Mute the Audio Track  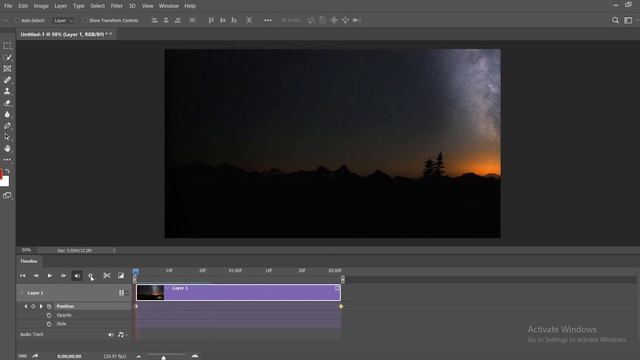pos(110,335)
